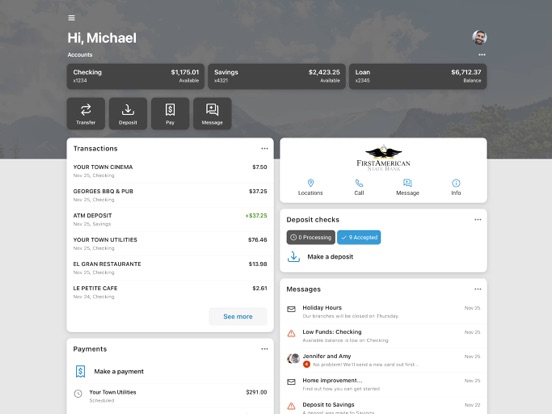Select ATM DEPOSIT transaction
Image resolution: width=552 pixels, height=414 pixels.
(170, 219)
